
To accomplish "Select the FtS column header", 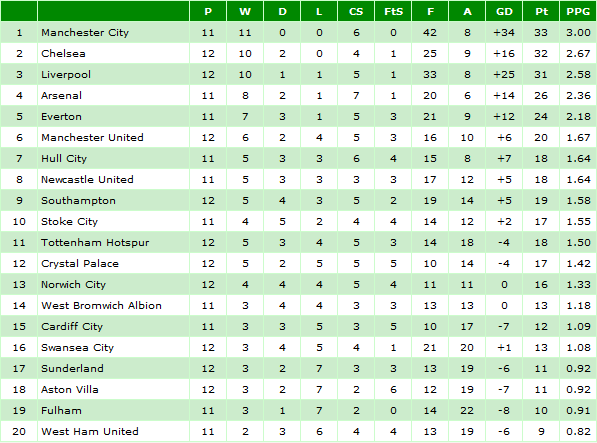I will (393, 11).
